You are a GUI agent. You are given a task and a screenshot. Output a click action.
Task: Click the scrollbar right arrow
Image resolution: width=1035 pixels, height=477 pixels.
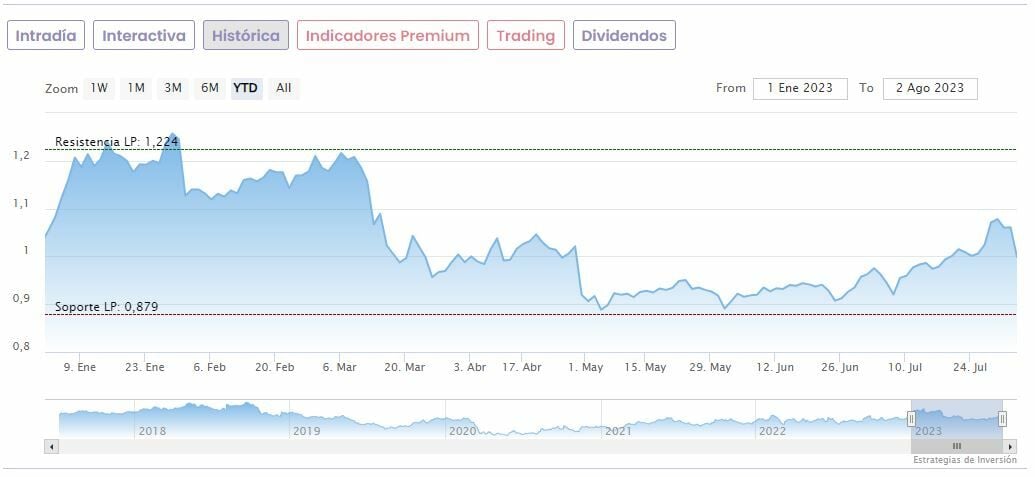tap(1011, 446)
